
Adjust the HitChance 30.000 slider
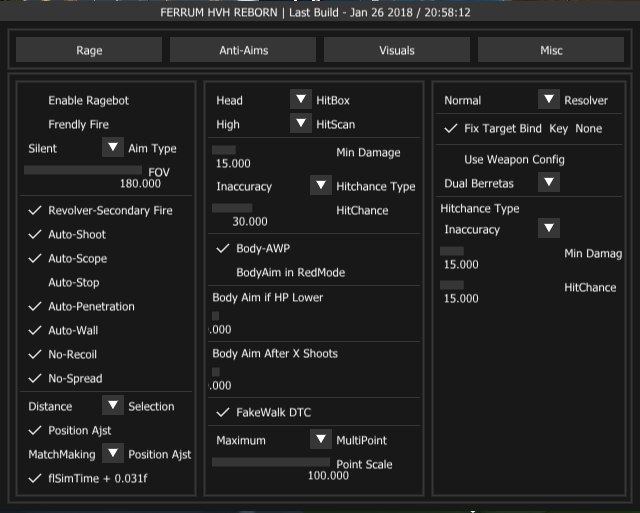pyautogui.click(x=232, y=208)
